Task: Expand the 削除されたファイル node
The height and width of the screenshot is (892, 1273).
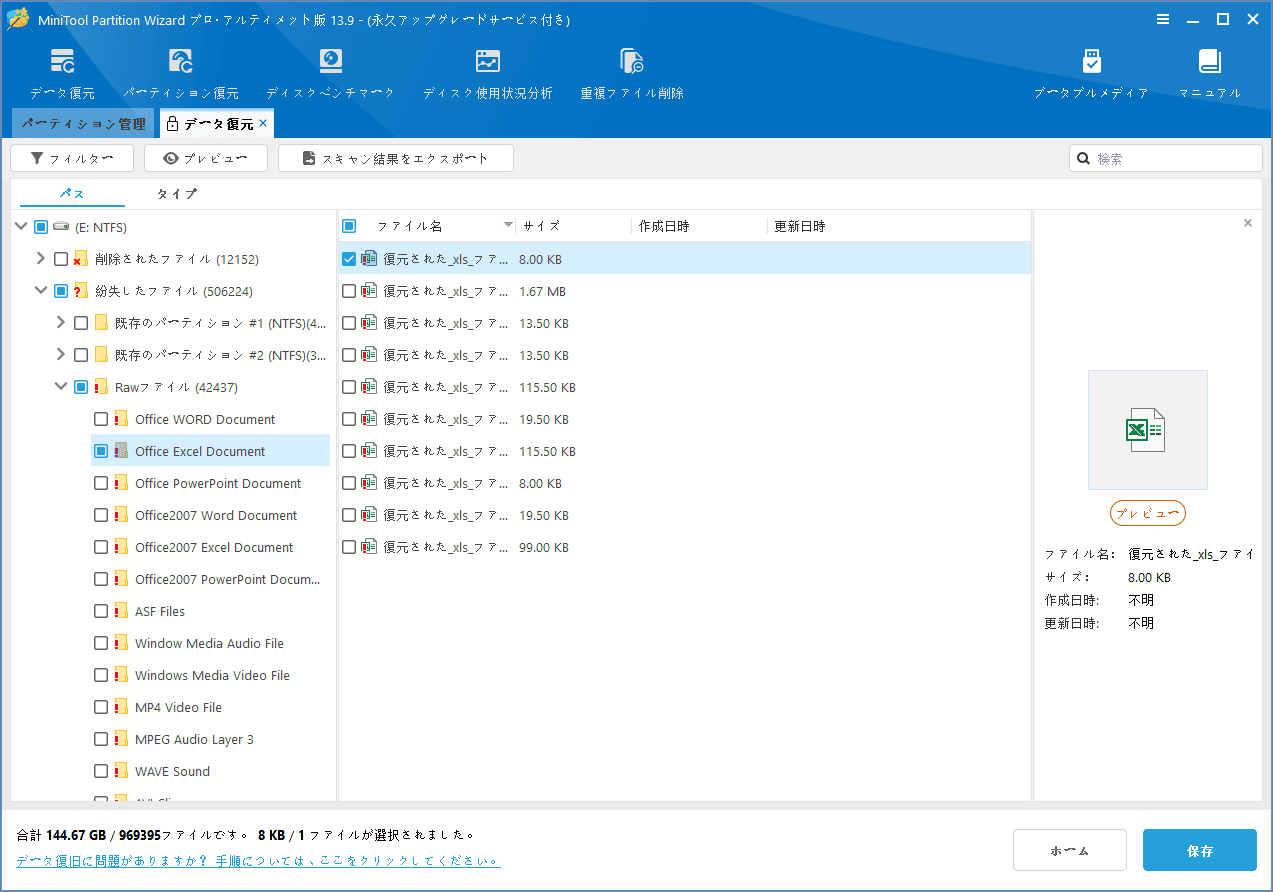Action: pos(41,259)
